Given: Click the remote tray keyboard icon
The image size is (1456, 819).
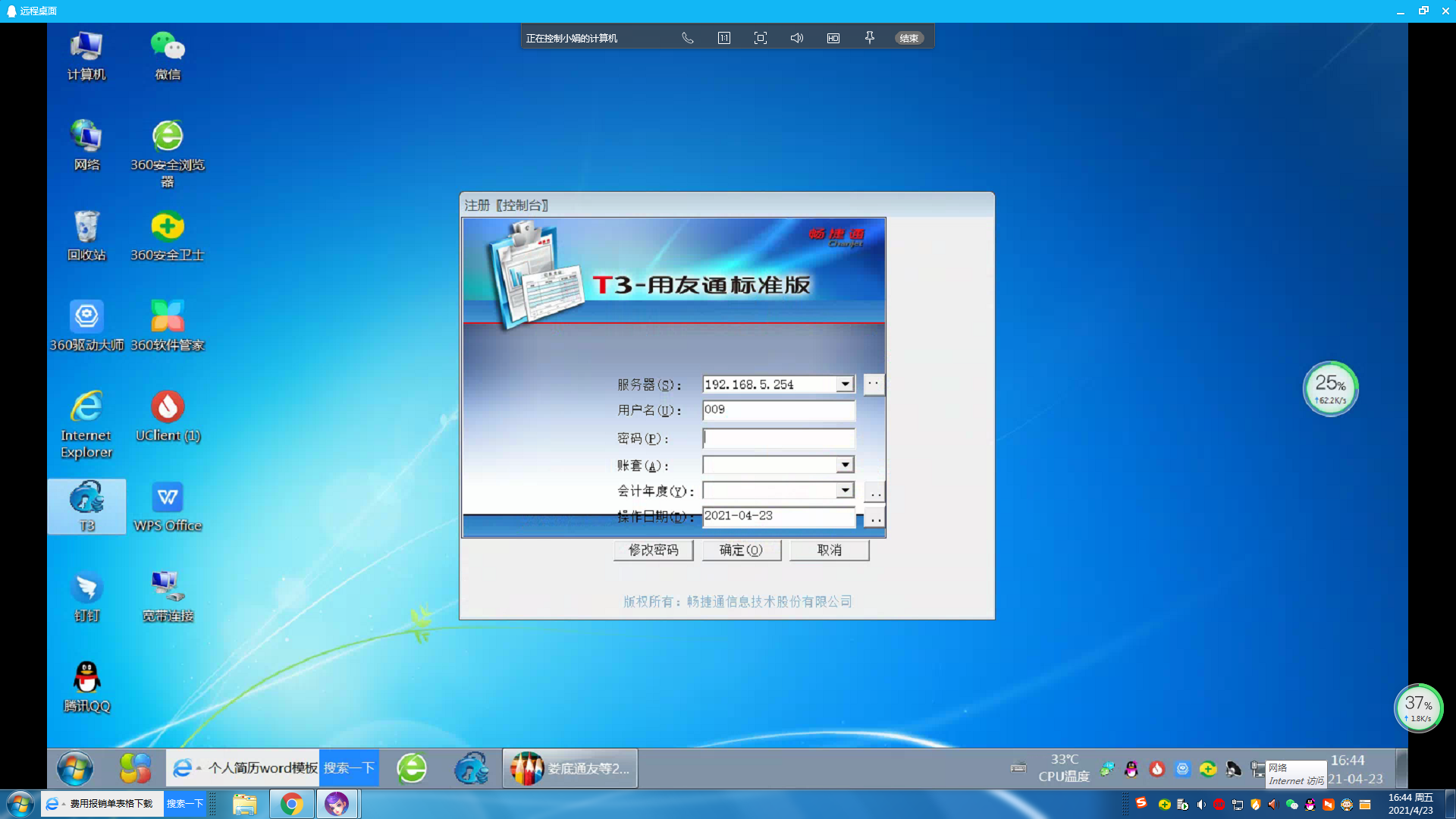Looking at the screenshot, I should pyautogui.click(x=1018, y=769).
